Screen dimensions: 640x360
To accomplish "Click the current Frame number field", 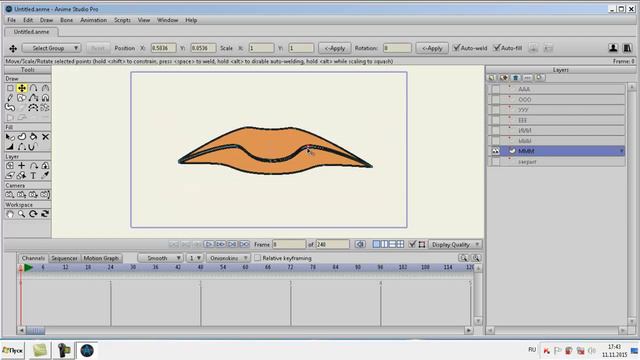I will coord(289,244).
